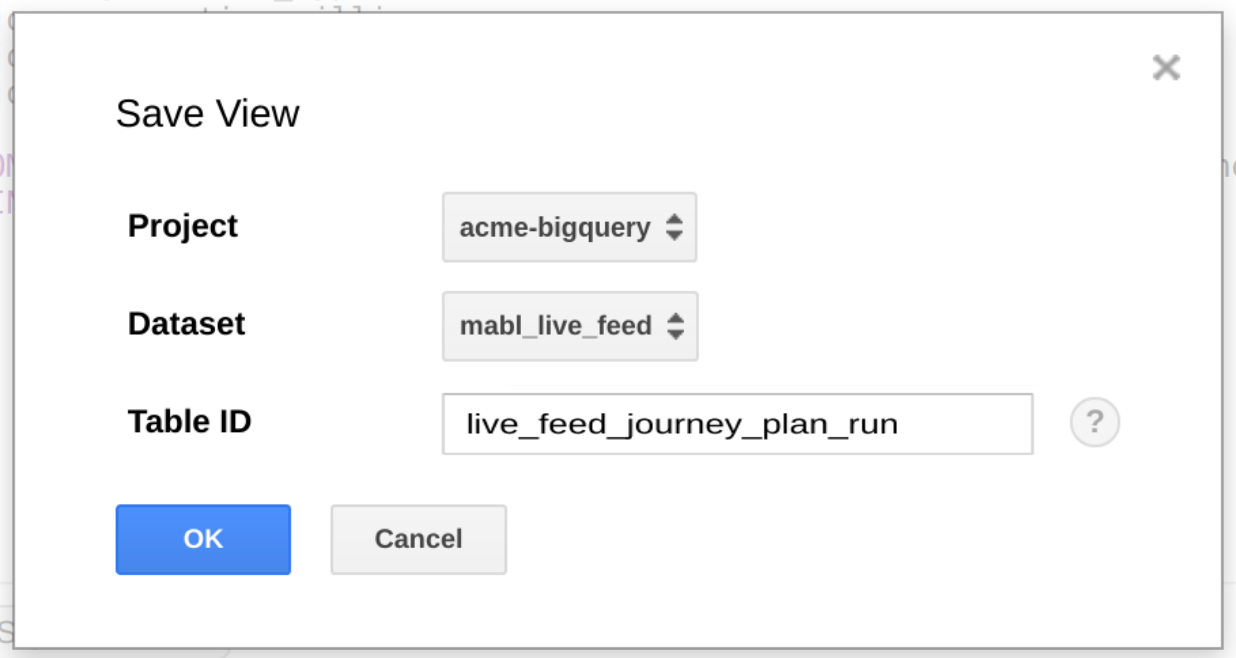Click the Table ID field label
The width and height of the screenshot is (1236, 658).
pos(189,422)
